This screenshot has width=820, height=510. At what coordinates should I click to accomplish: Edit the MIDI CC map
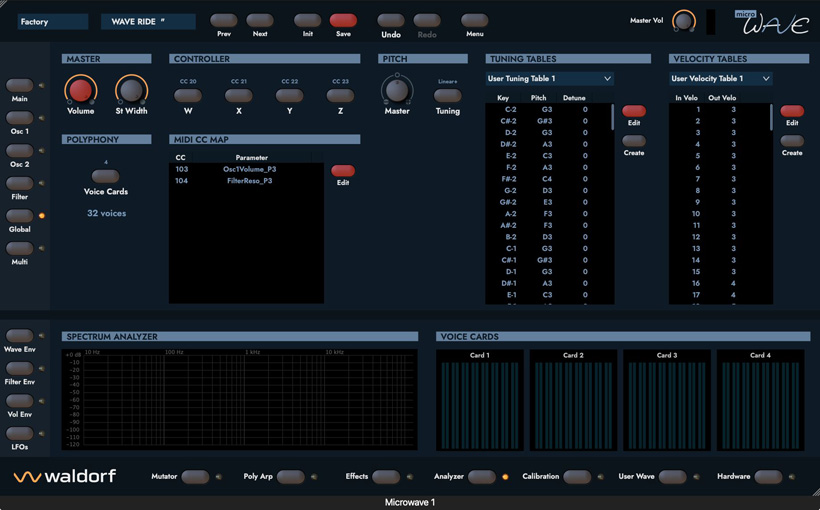(x=343, y=171)
